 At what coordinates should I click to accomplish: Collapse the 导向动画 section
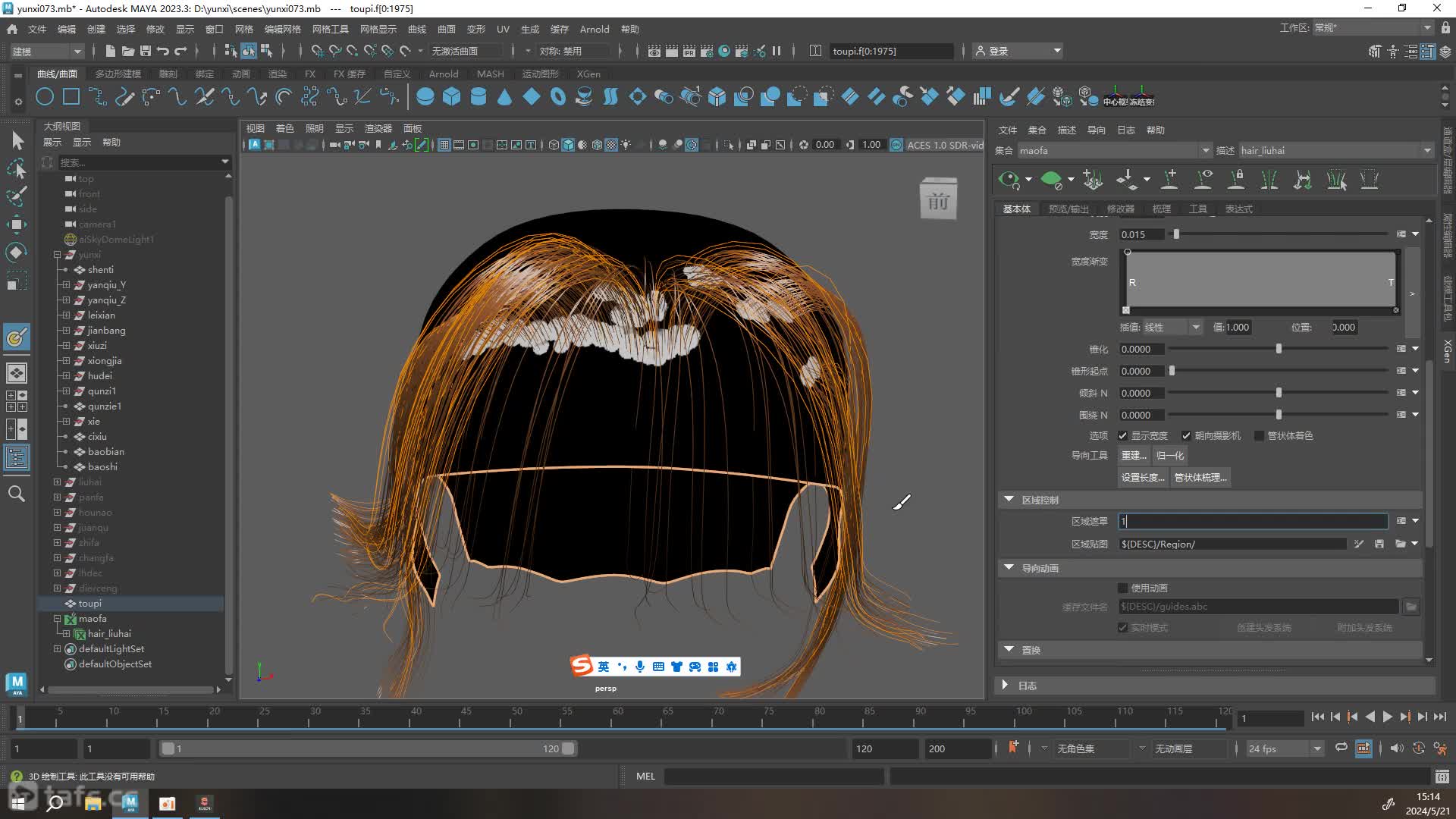[x=1009, y=567]
